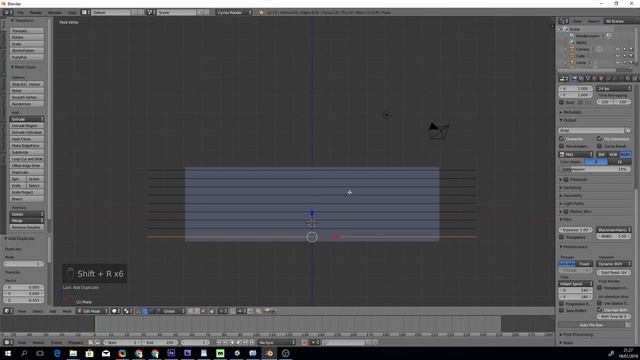Enable the Motion Blur checkbox
This screenshot has height=360, width=640.
pos(567,211)
